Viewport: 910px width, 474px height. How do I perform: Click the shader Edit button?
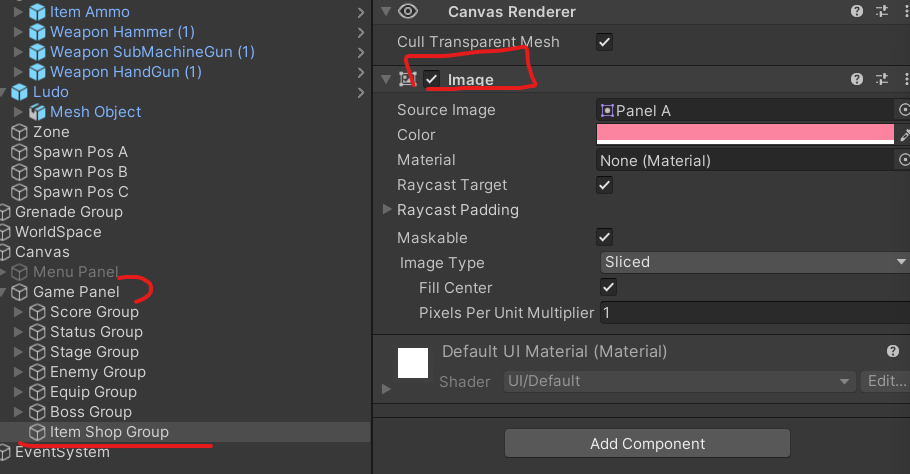coord(883,381)
